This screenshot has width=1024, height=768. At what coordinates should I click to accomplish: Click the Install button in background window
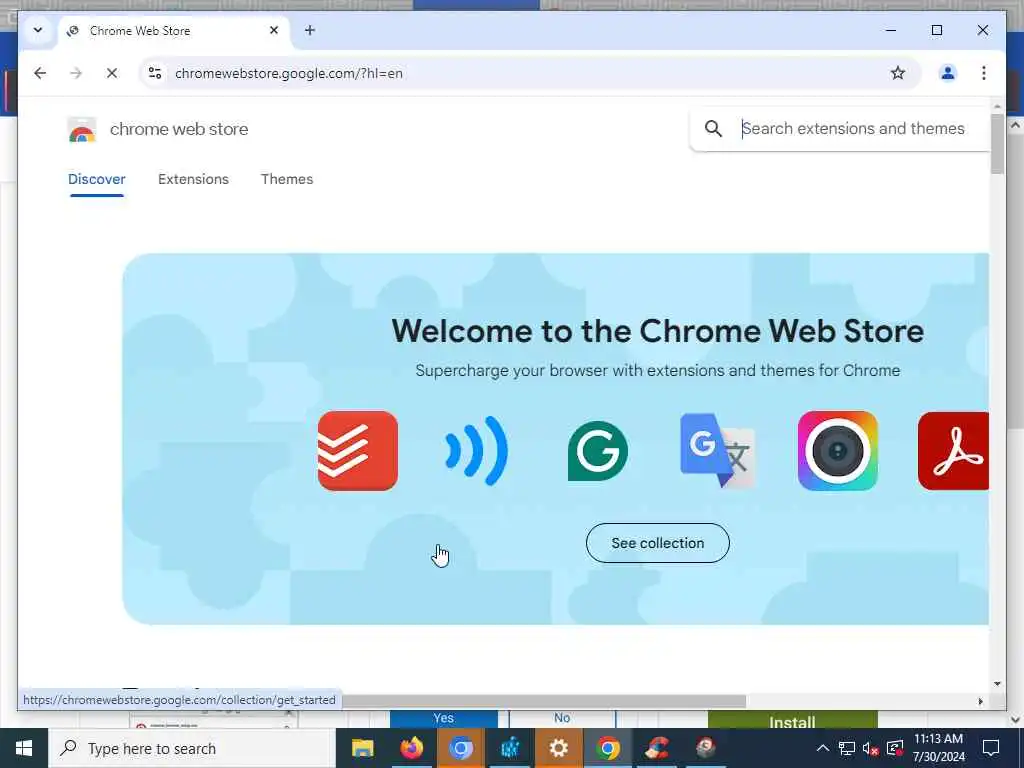tap(792, 720)
